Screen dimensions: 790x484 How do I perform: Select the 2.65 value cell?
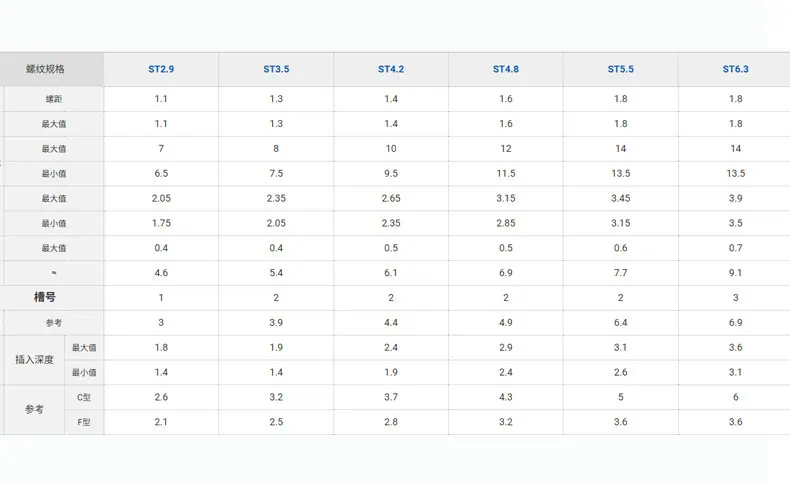391,198
